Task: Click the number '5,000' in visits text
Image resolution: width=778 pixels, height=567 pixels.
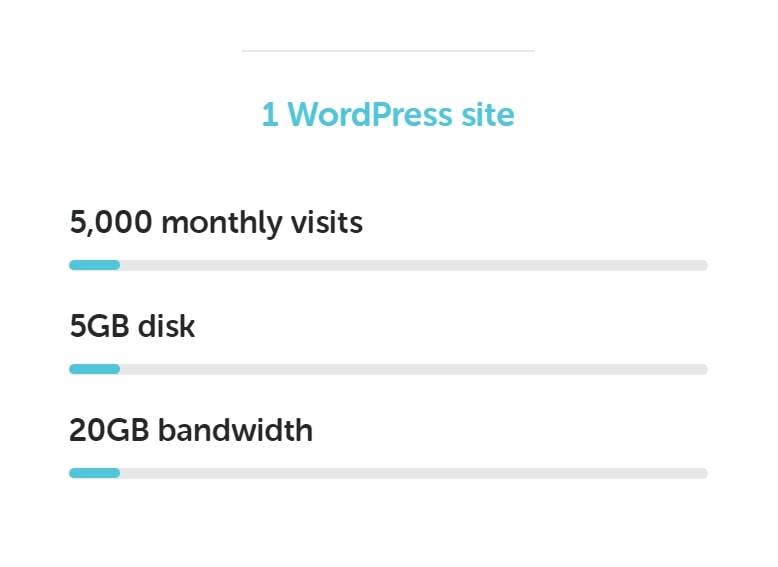Action: click(111, 223)
